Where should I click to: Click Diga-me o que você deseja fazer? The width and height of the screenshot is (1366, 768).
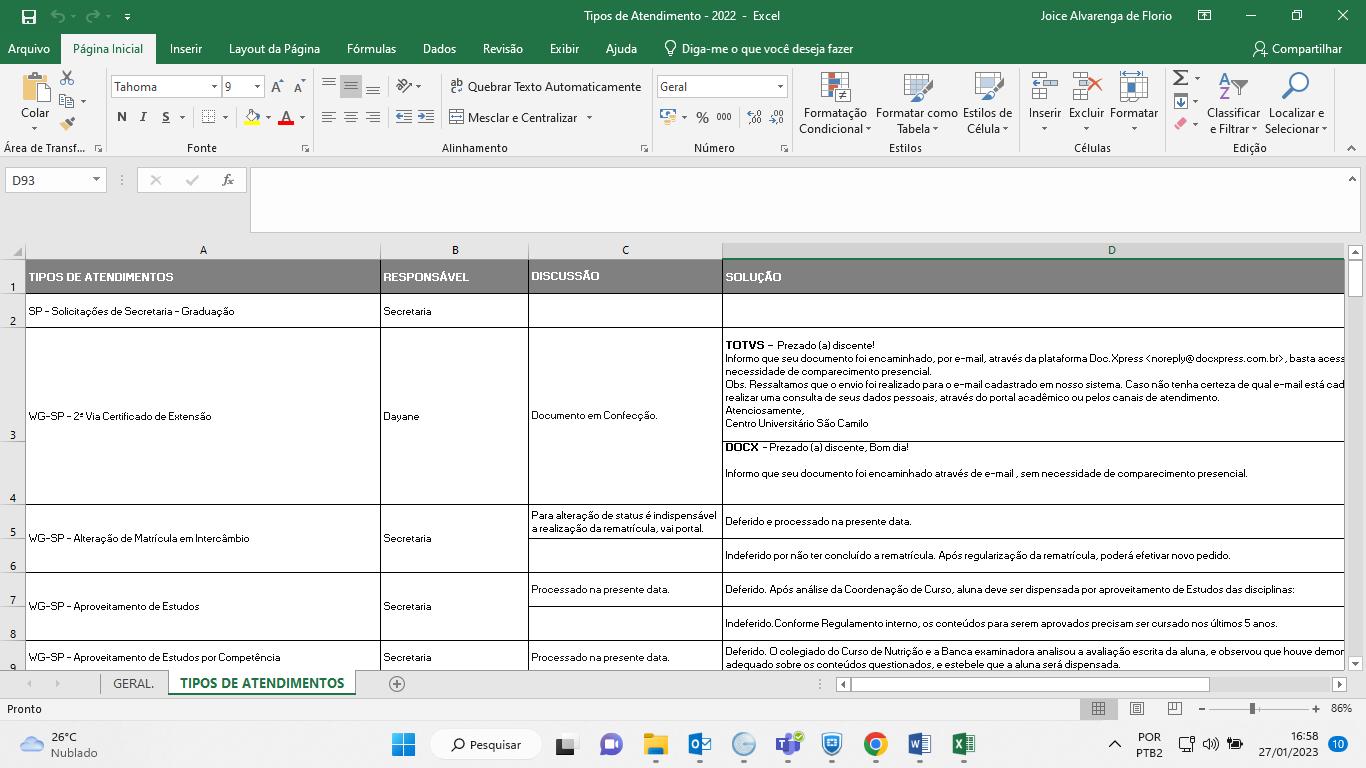pos(759,49)
